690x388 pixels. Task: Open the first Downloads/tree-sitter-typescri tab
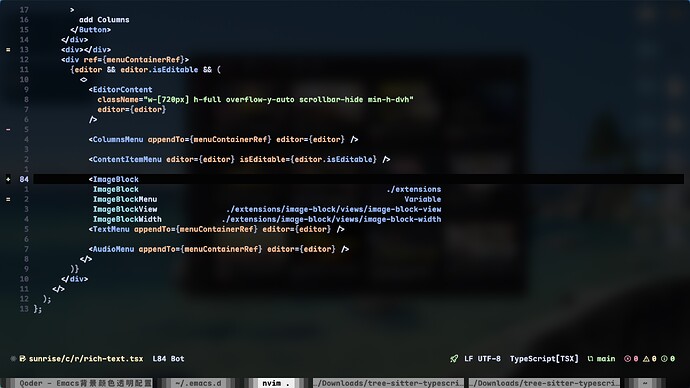[x=389, y=383]
